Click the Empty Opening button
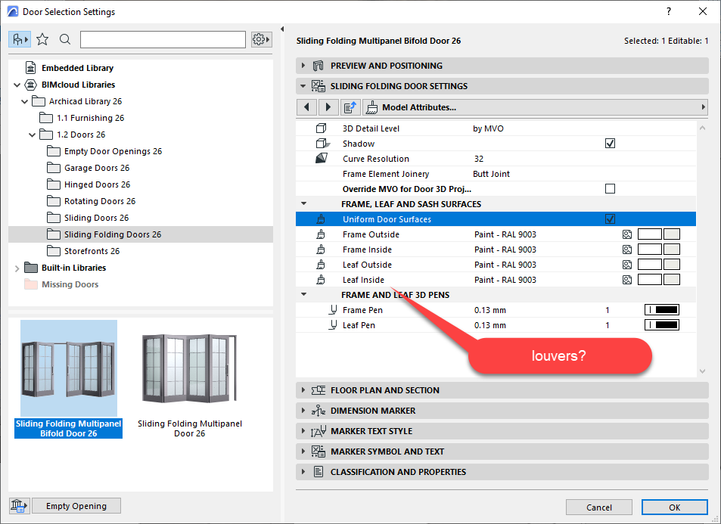Viewport: 721px width, 524px height. click(76, 506)
